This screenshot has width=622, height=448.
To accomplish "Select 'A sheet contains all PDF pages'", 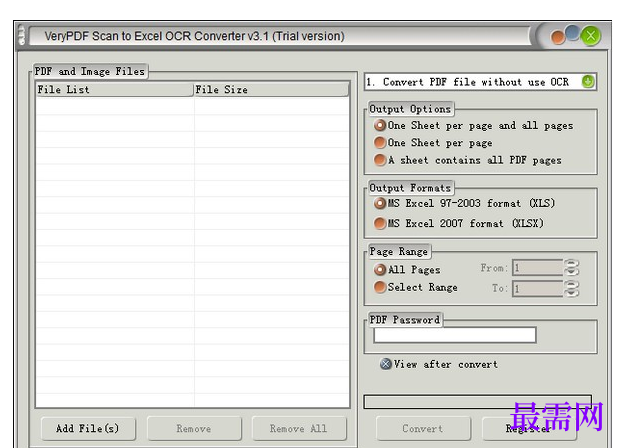I will coord(468,160).
